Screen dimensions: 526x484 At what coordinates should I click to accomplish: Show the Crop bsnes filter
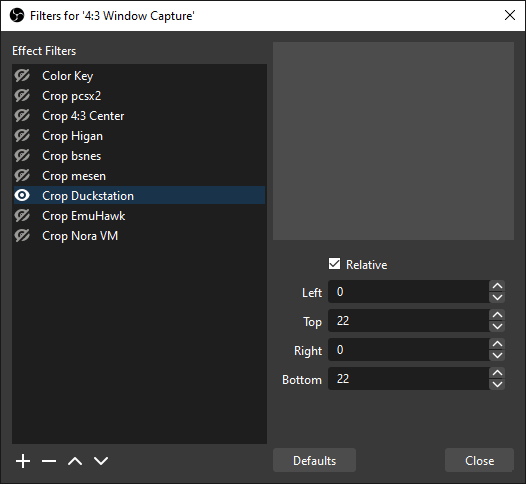(x=22, y=156)
